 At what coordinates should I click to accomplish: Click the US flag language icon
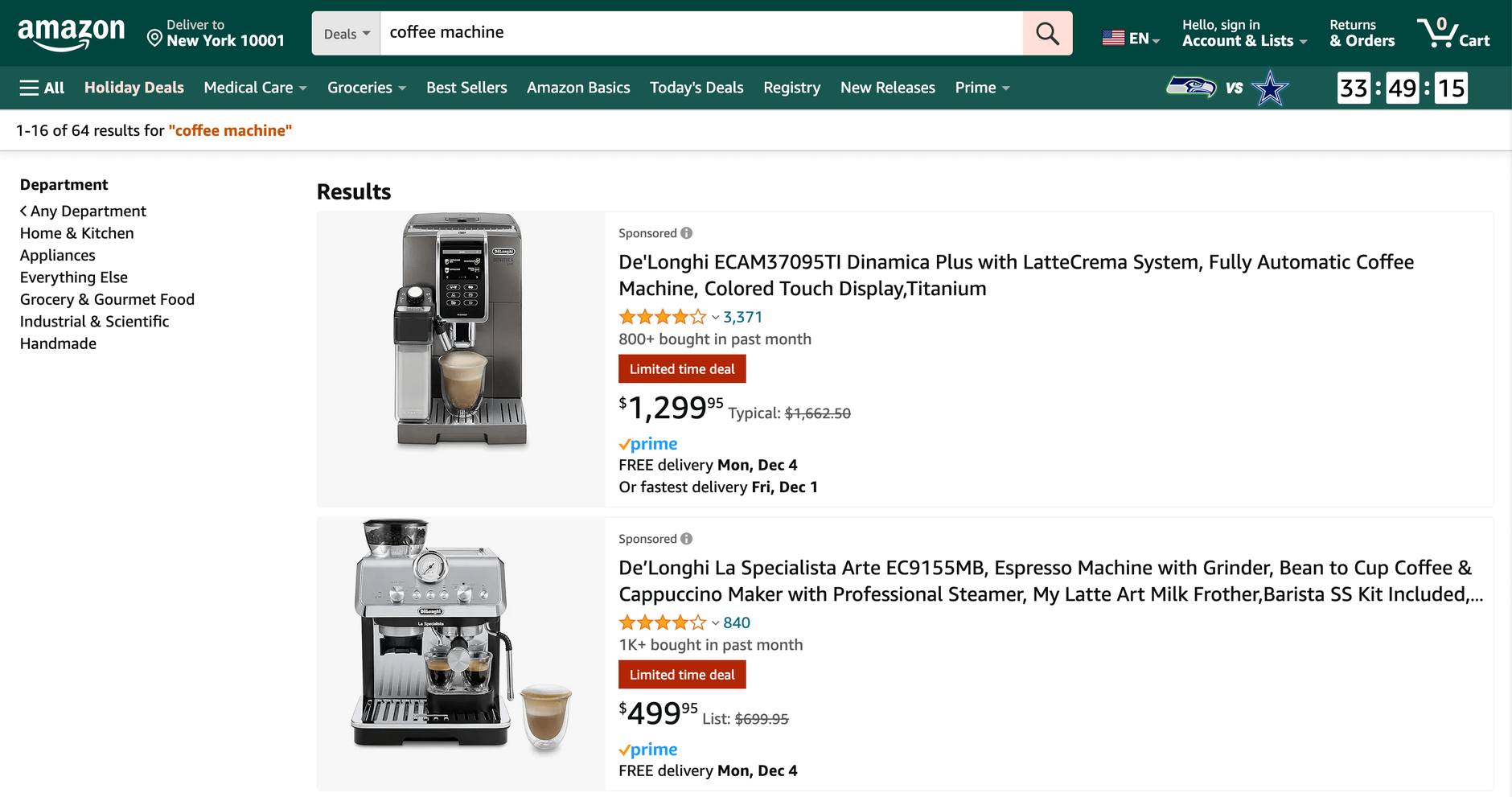click(x=1113, y=38)
